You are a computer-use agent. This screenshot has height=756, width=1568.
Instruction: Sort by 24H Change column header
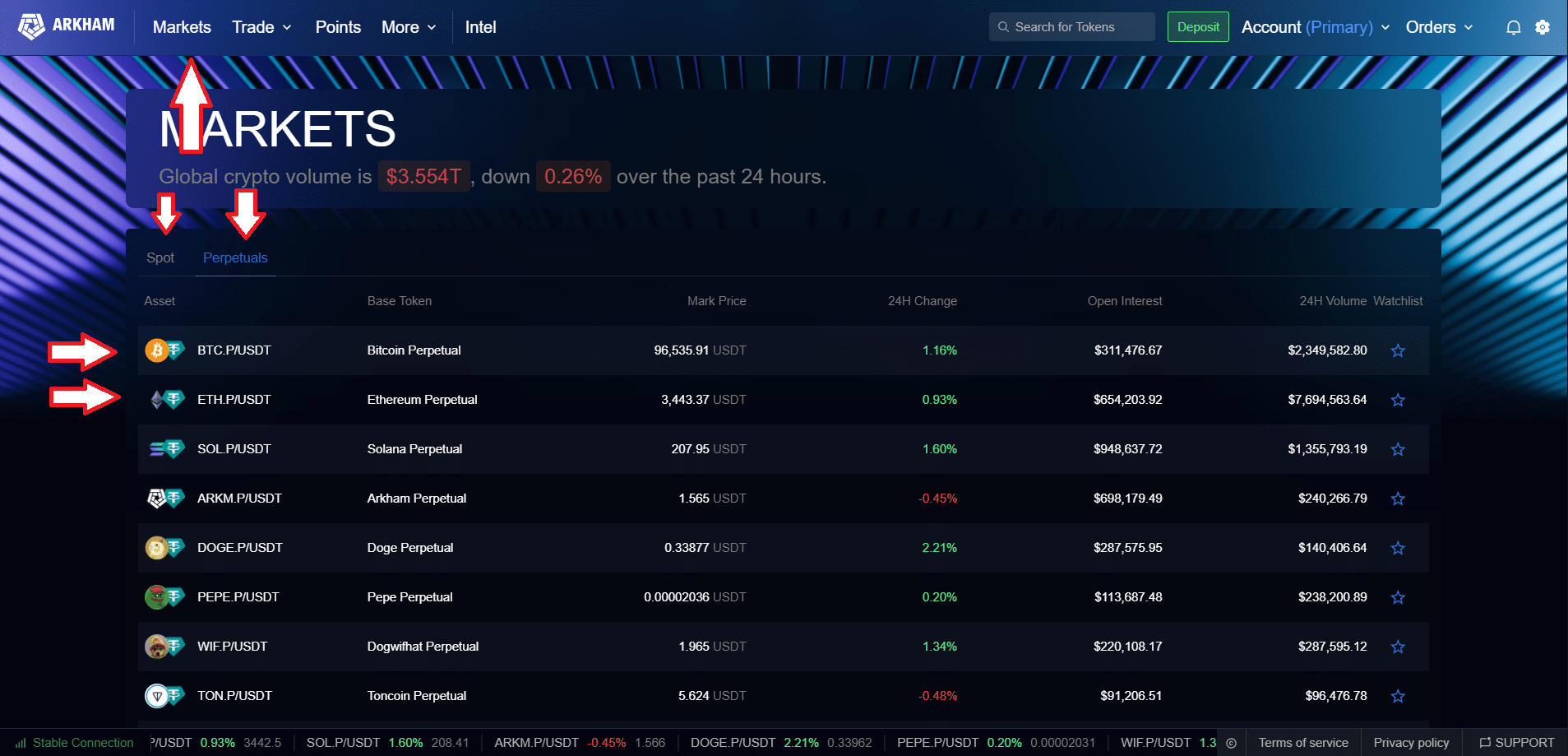point(923,301)
